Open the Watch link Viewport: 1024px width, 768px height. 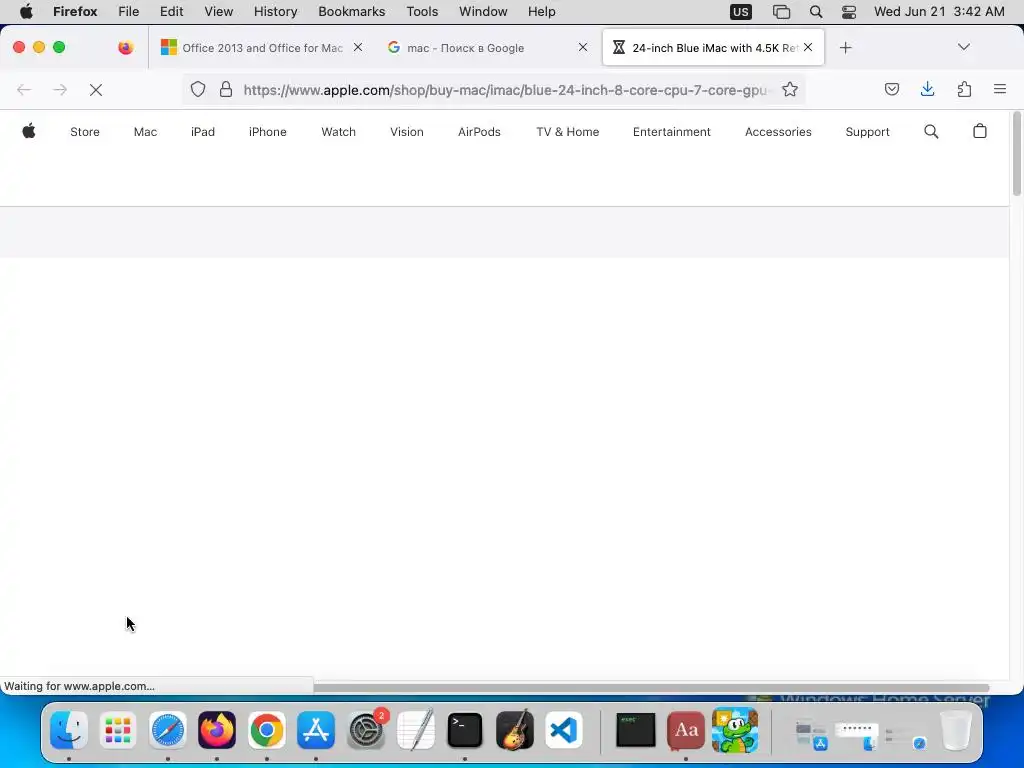(338, 132)
